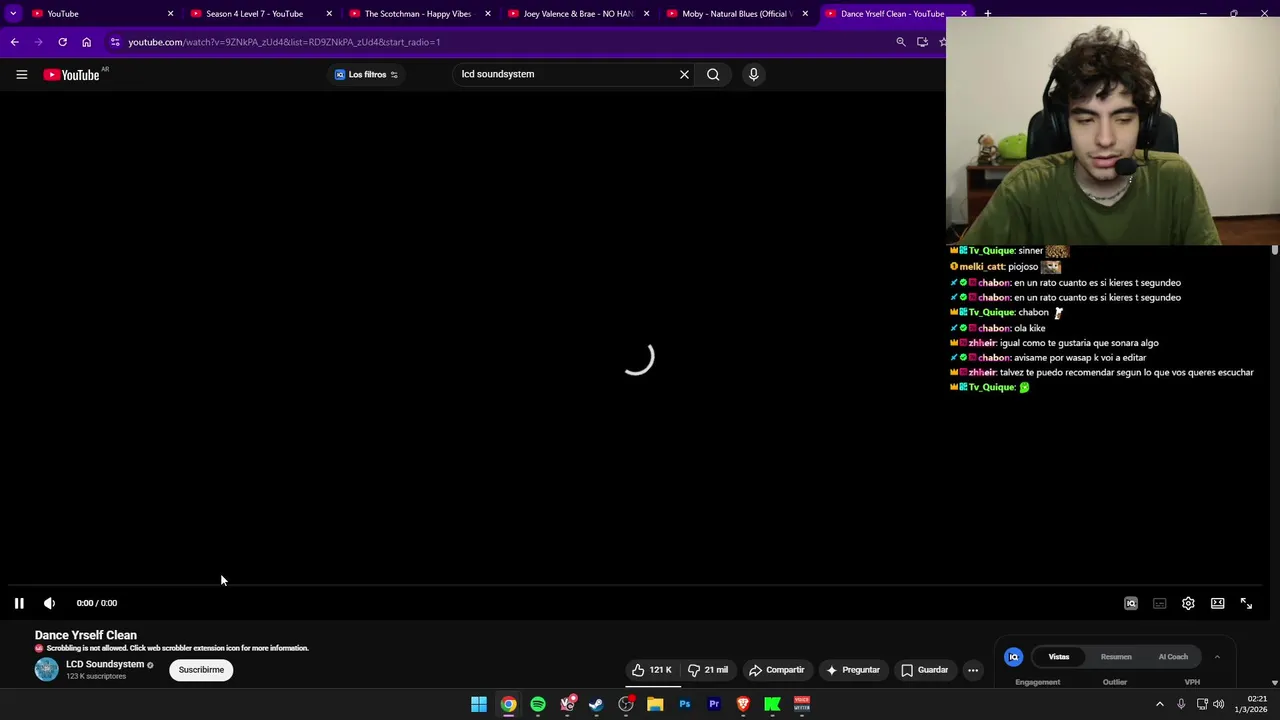Click the Preguntar button

[853, 670]
